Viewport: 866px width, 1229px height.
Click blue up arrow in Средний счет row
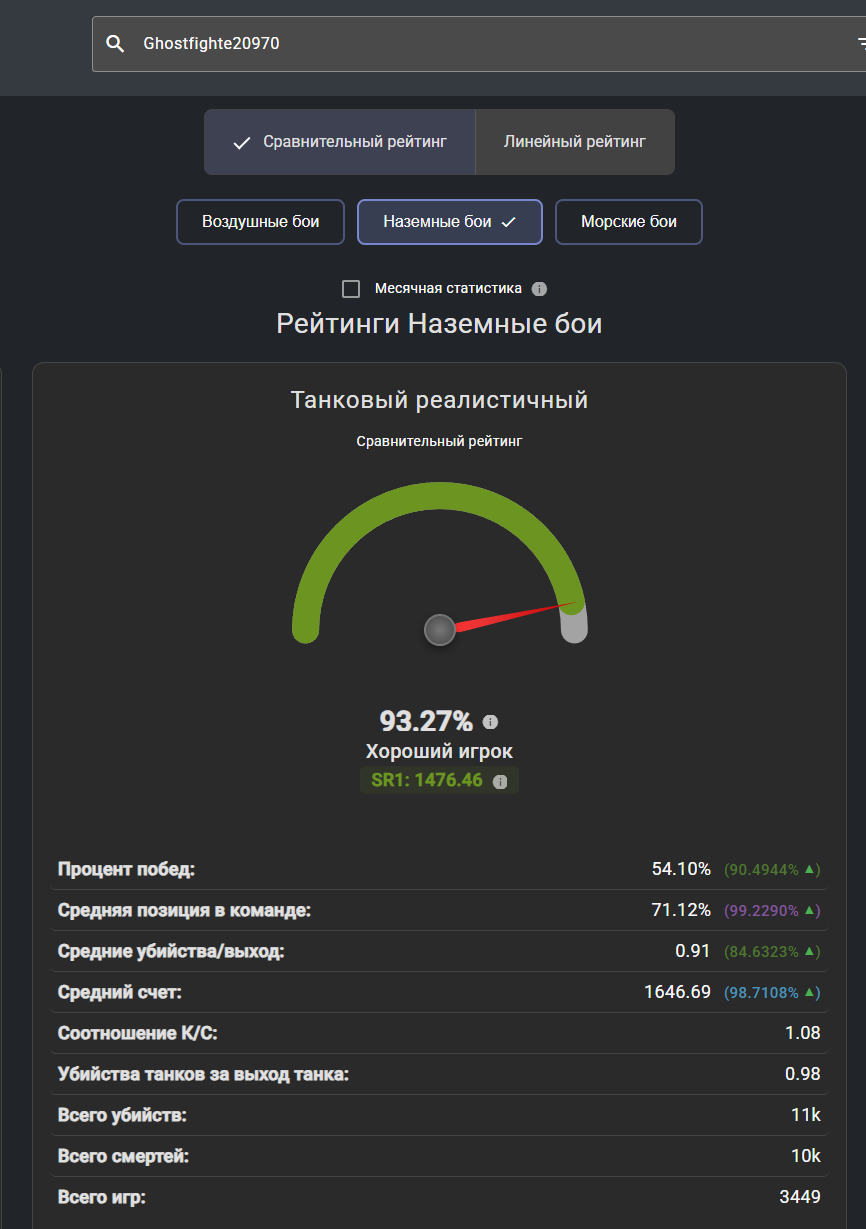[811, 993]
